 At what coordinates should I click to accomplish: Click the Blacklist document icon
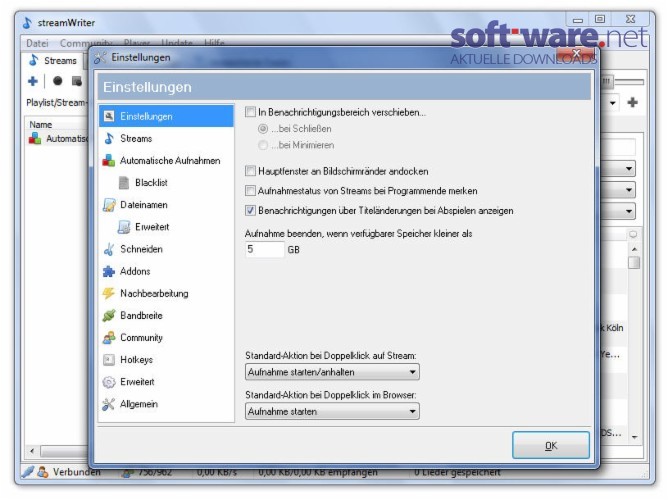coord(124,183)
